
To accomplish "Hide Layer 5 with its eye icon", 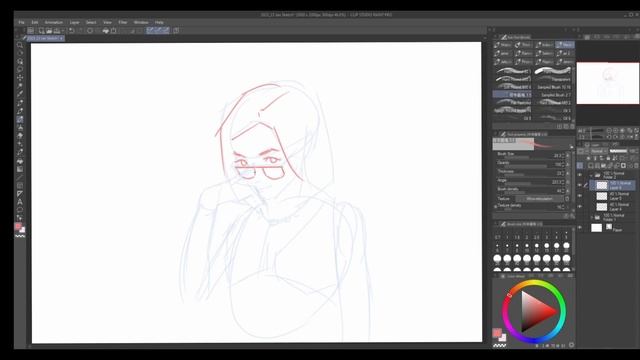I will point(580,196).
